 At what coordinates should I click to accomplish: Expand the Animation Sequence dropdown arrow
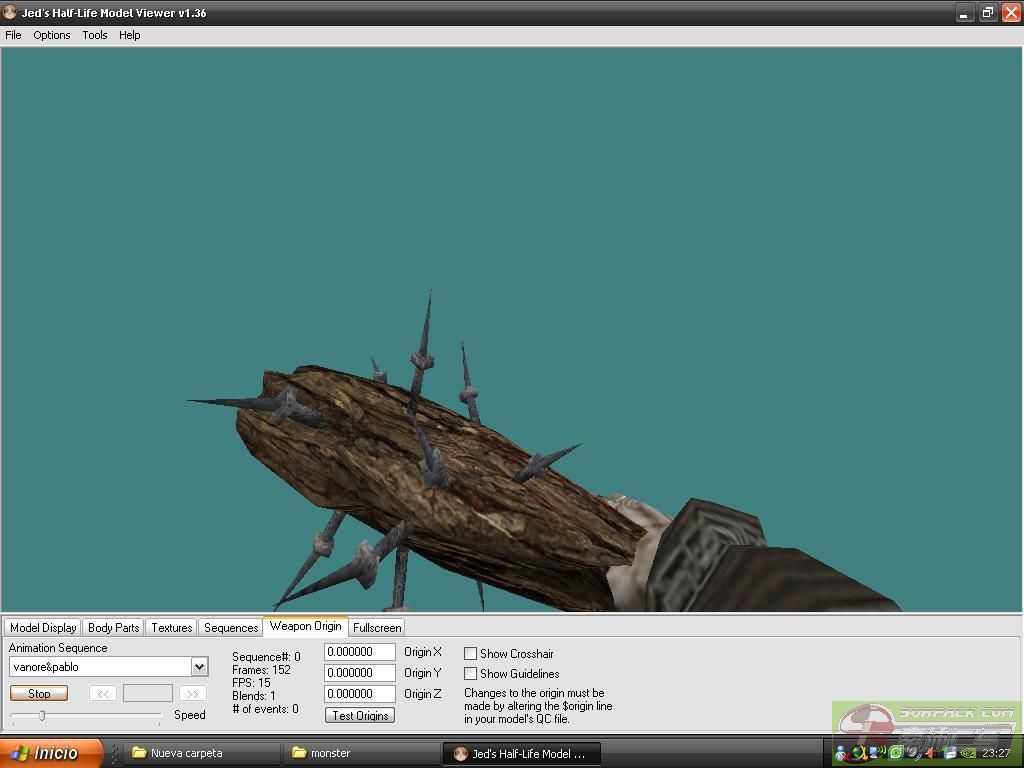tap(200, 667)
